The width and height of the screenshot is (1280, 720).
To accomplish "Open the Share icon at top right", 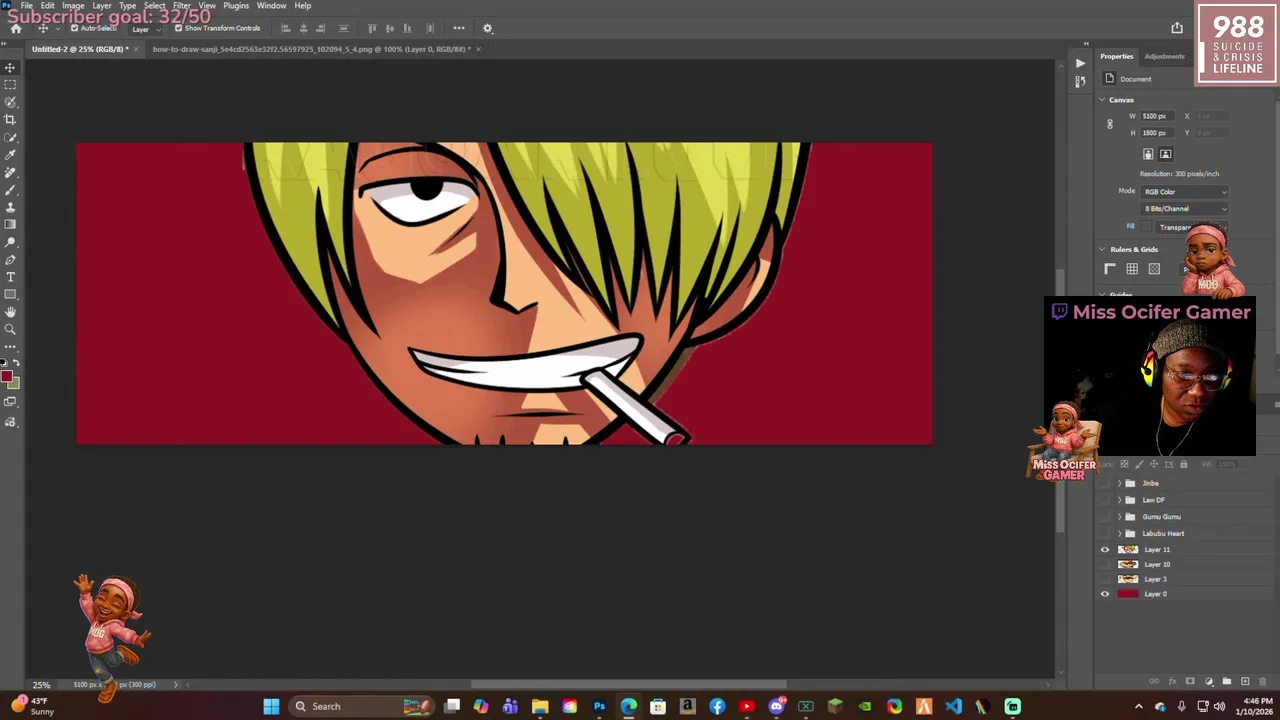I will point(1177,28).
